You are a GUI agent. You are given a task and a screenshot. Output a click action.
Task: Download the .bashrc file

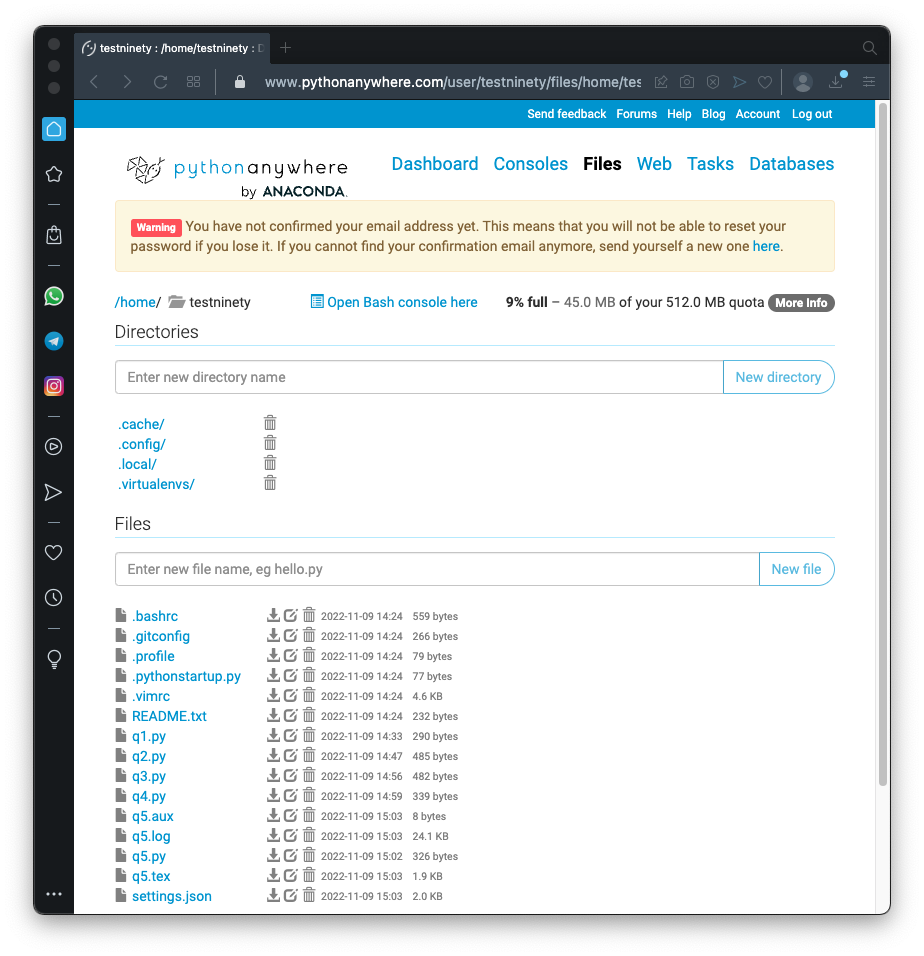(273, 615)
